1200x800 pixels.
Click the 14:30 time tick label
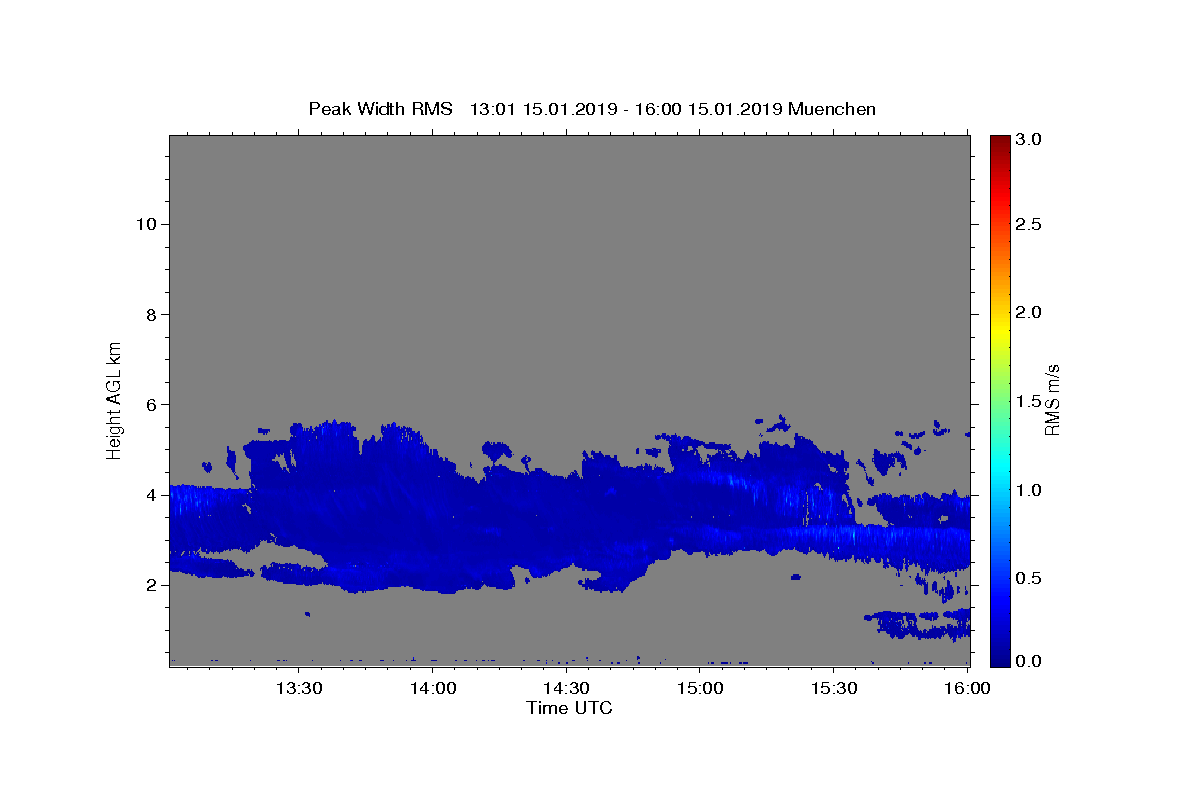pos(566,688)
